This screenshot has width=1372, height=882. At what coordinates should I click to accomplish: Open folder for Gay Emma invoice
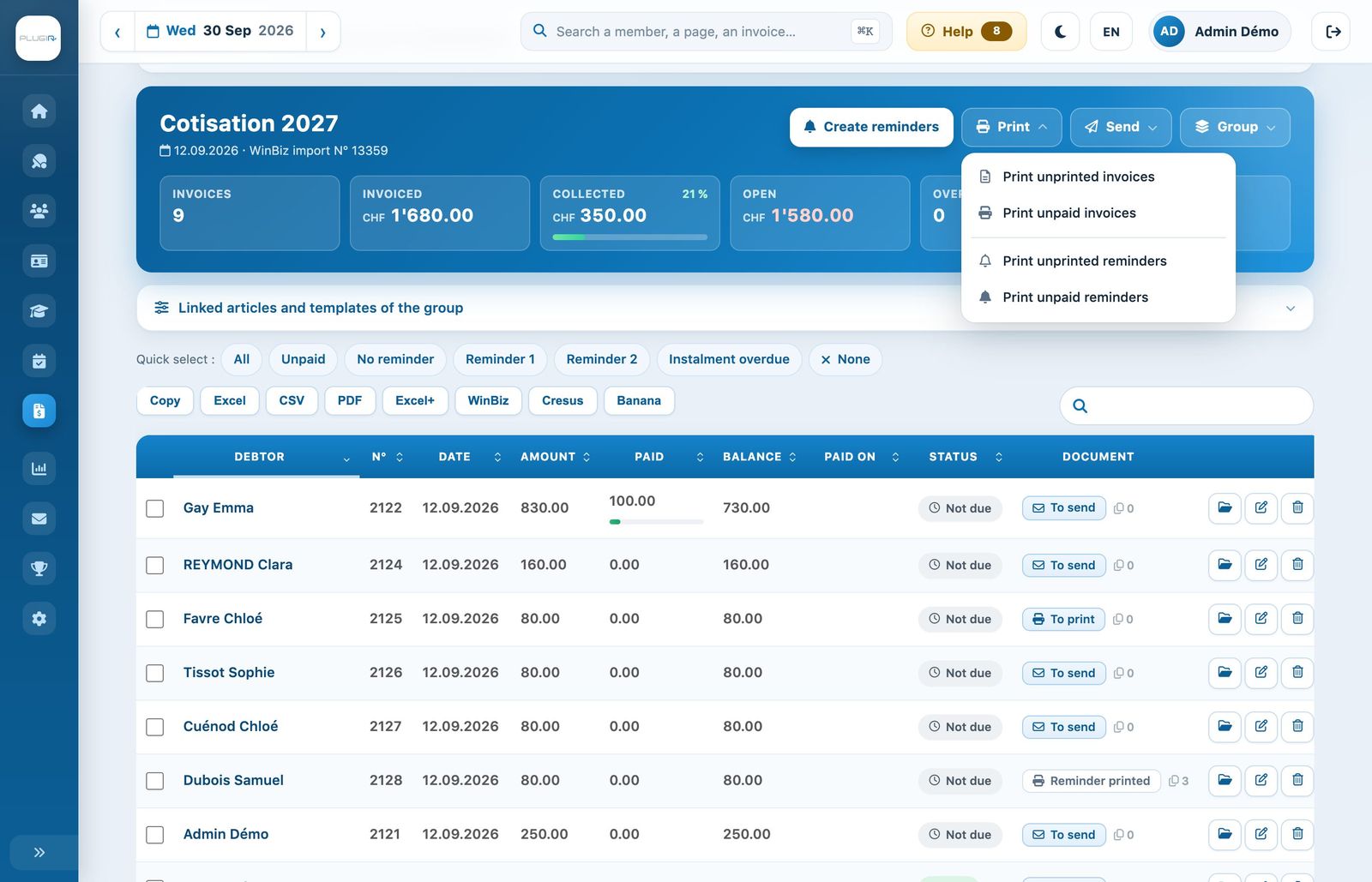1225,507
